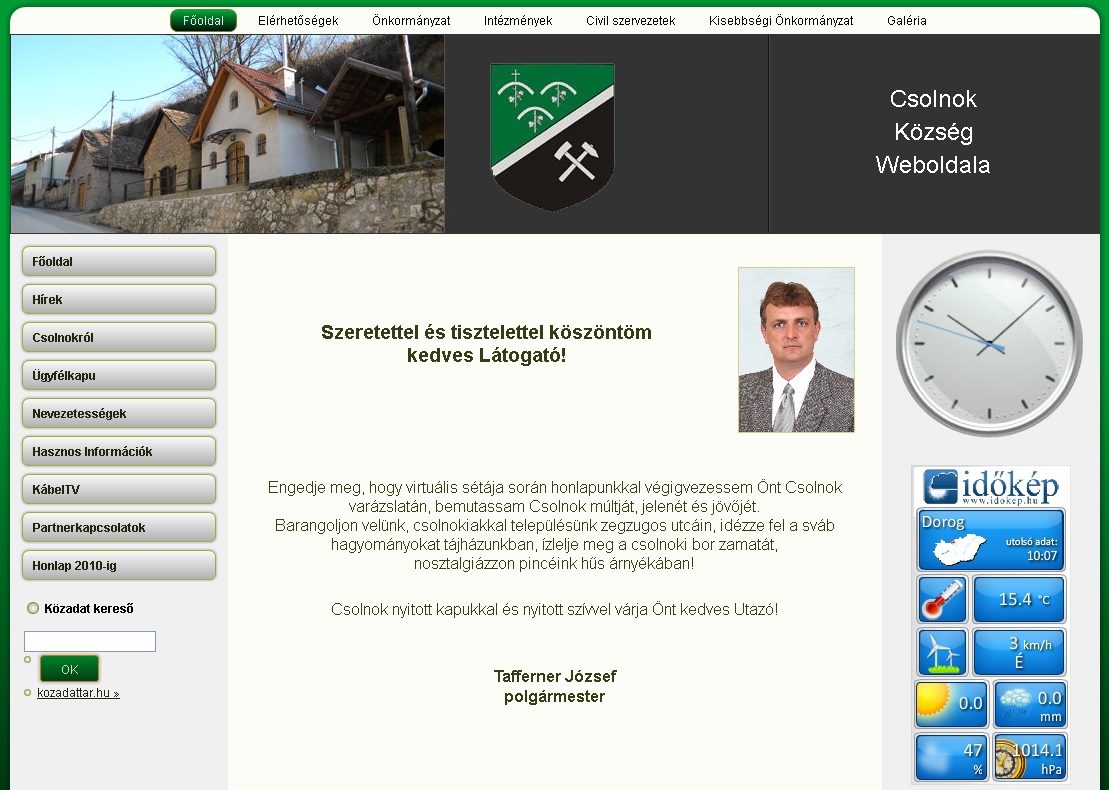The height and width of the screenshot is (790, 1109).
Task: Go to the Hírek sidebar section
Action: [119, 299]
